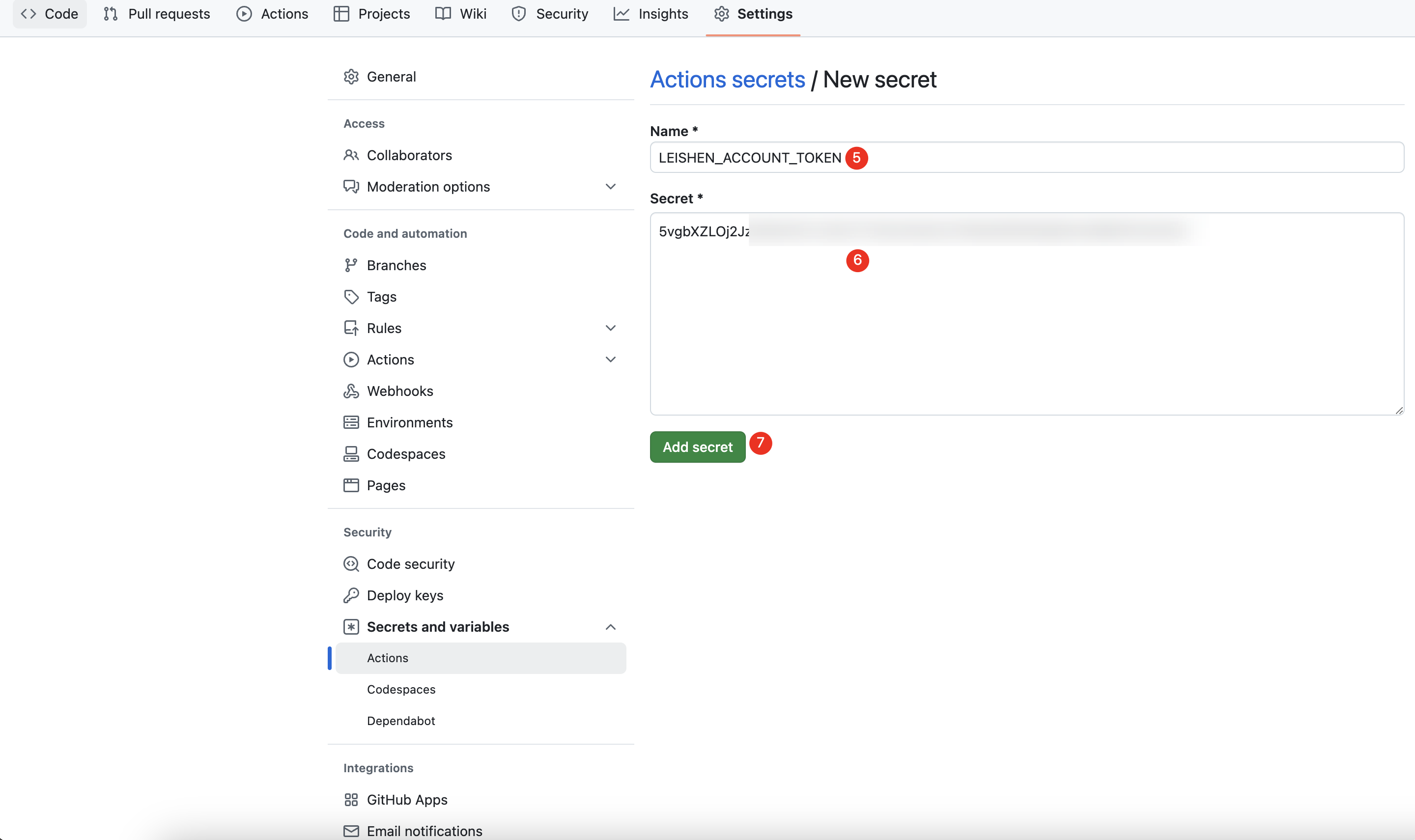Click the Settings gear icon in top bar
1415x840 pixels.
pos(722,14)
